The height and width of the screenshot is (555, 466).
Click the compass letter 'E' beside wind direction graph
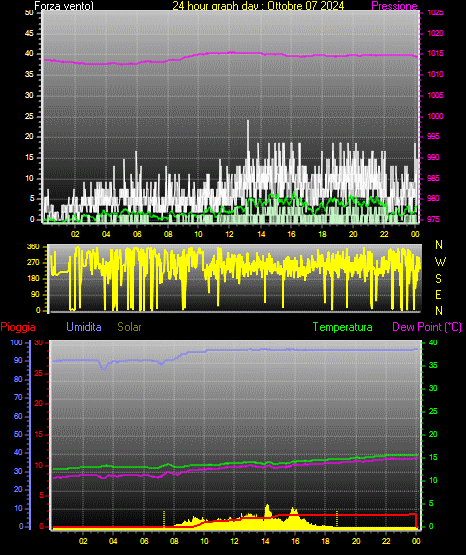click(438, 294)
